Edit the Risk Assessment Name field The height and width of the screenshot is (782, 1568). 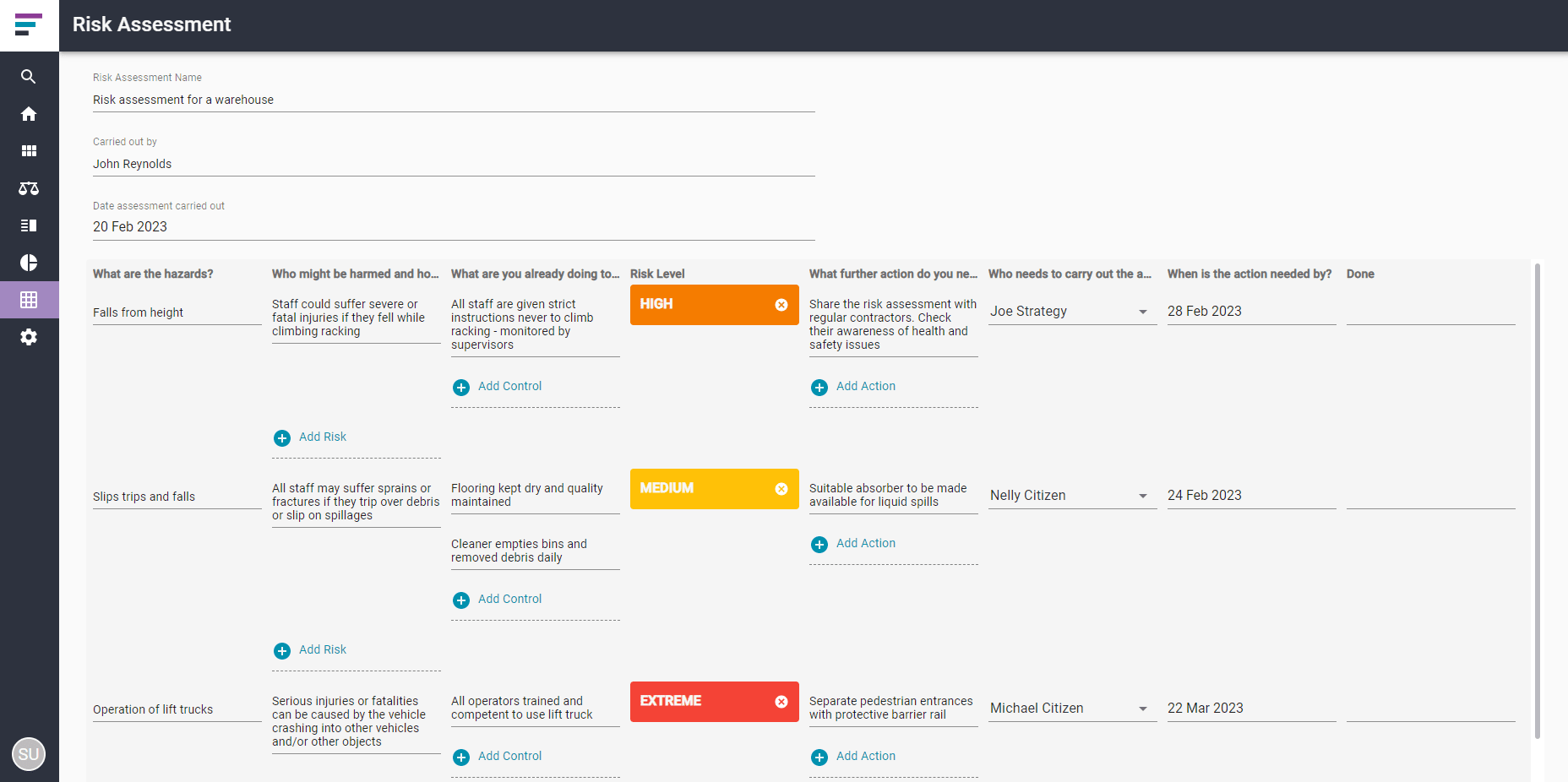(x=454, y=100)
